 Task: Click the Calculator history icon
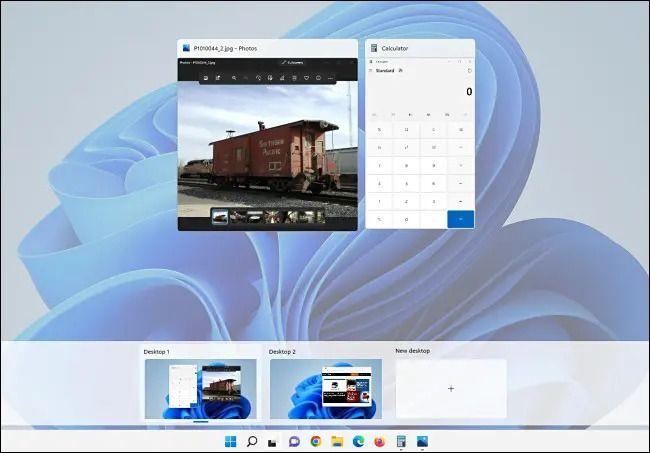point(470,71)
